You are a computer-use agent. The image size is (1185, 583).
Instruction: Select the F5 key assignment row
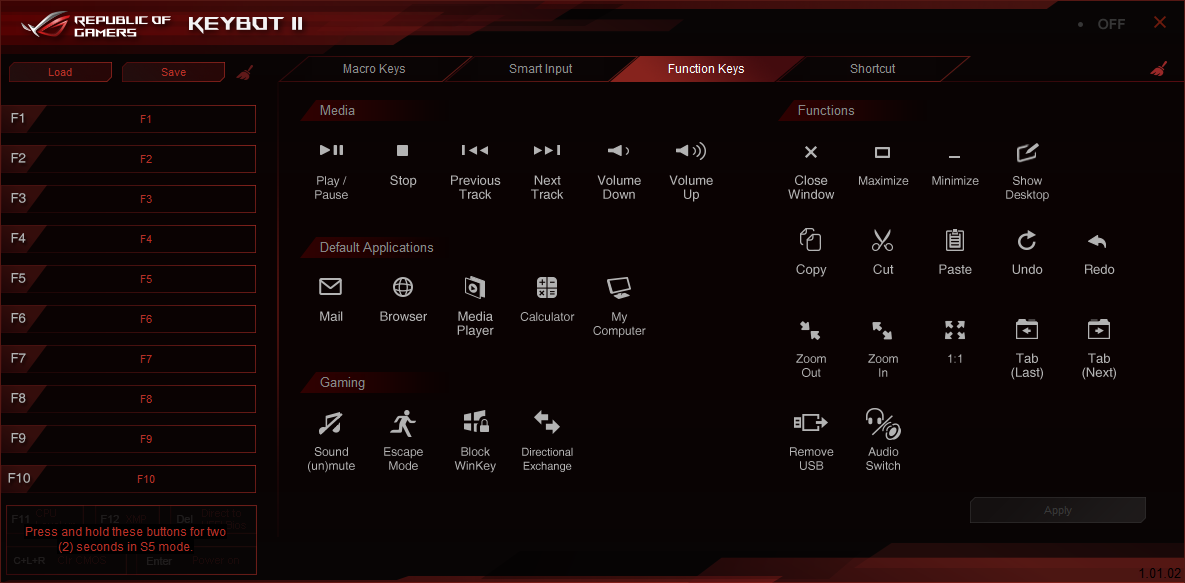(x=128, y=279)
